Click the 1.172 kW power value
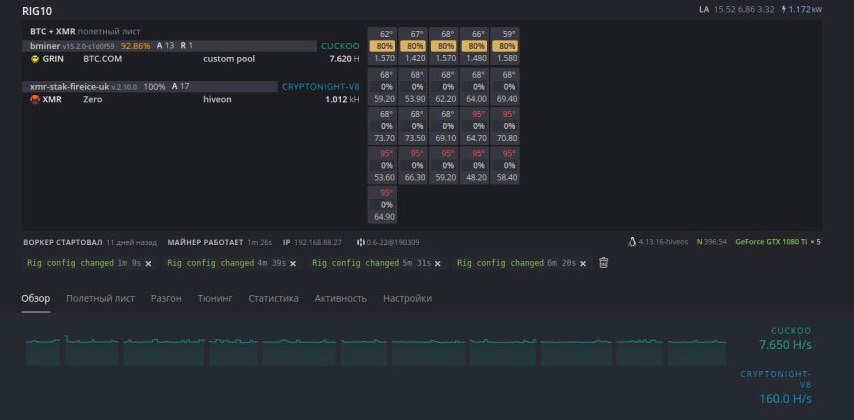 click(806, 10)
